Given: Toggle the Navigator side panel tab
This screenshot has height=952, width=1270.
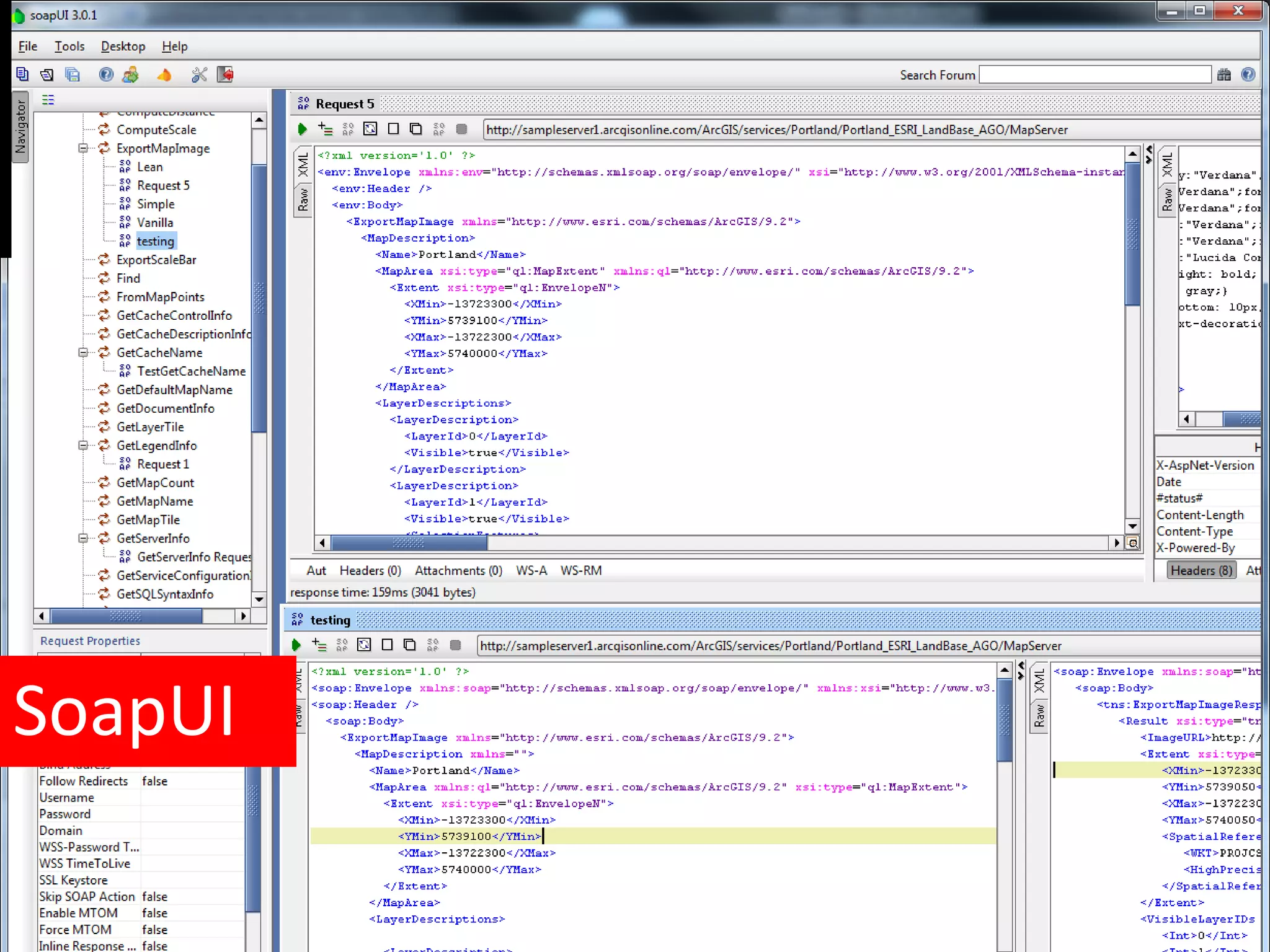Looking at the screenshot, I should coord(20,126).
